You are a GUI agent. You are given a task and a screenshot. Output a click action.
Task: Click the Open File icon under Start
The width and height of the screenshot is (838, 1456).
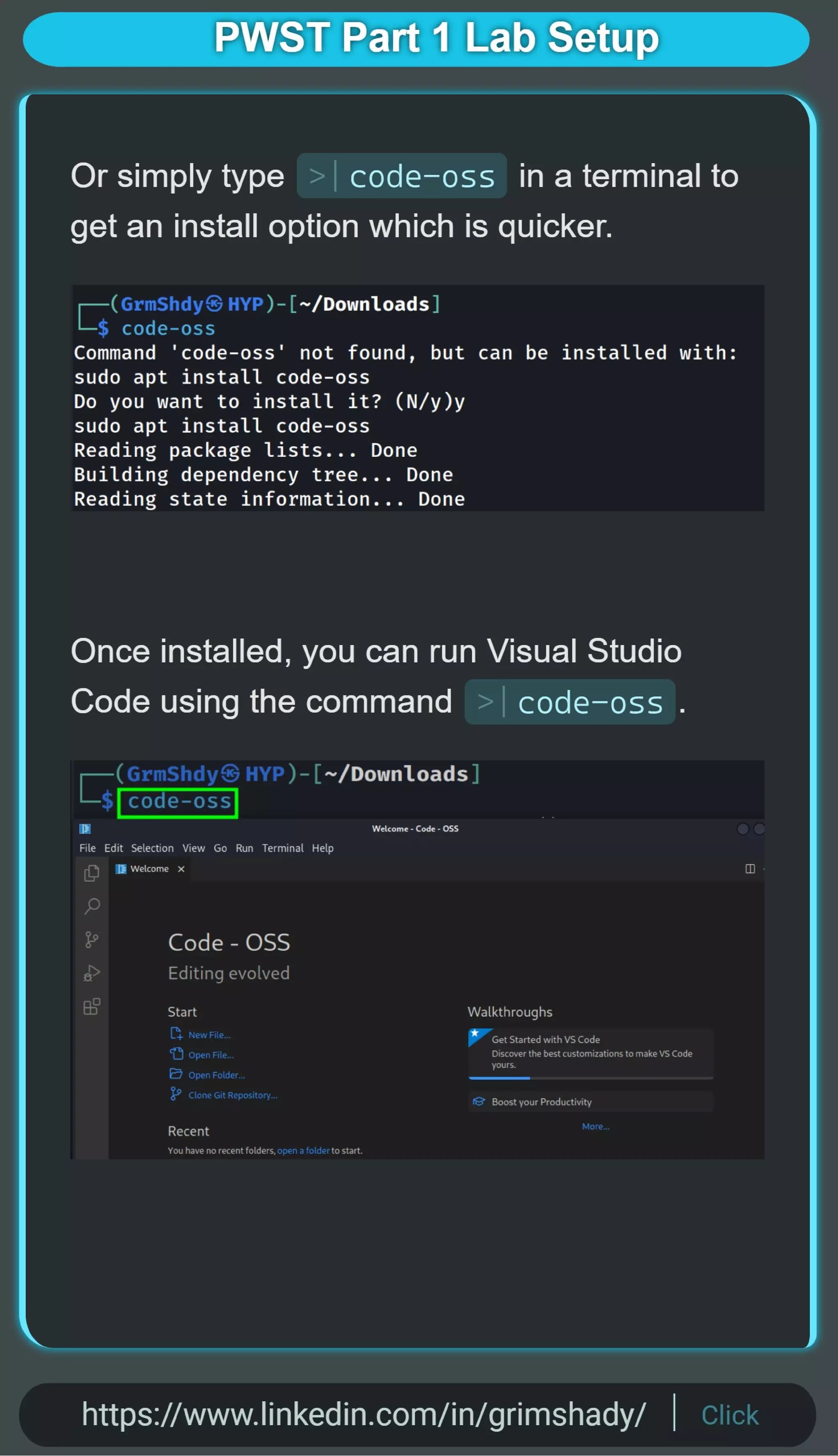(176, 1054)
